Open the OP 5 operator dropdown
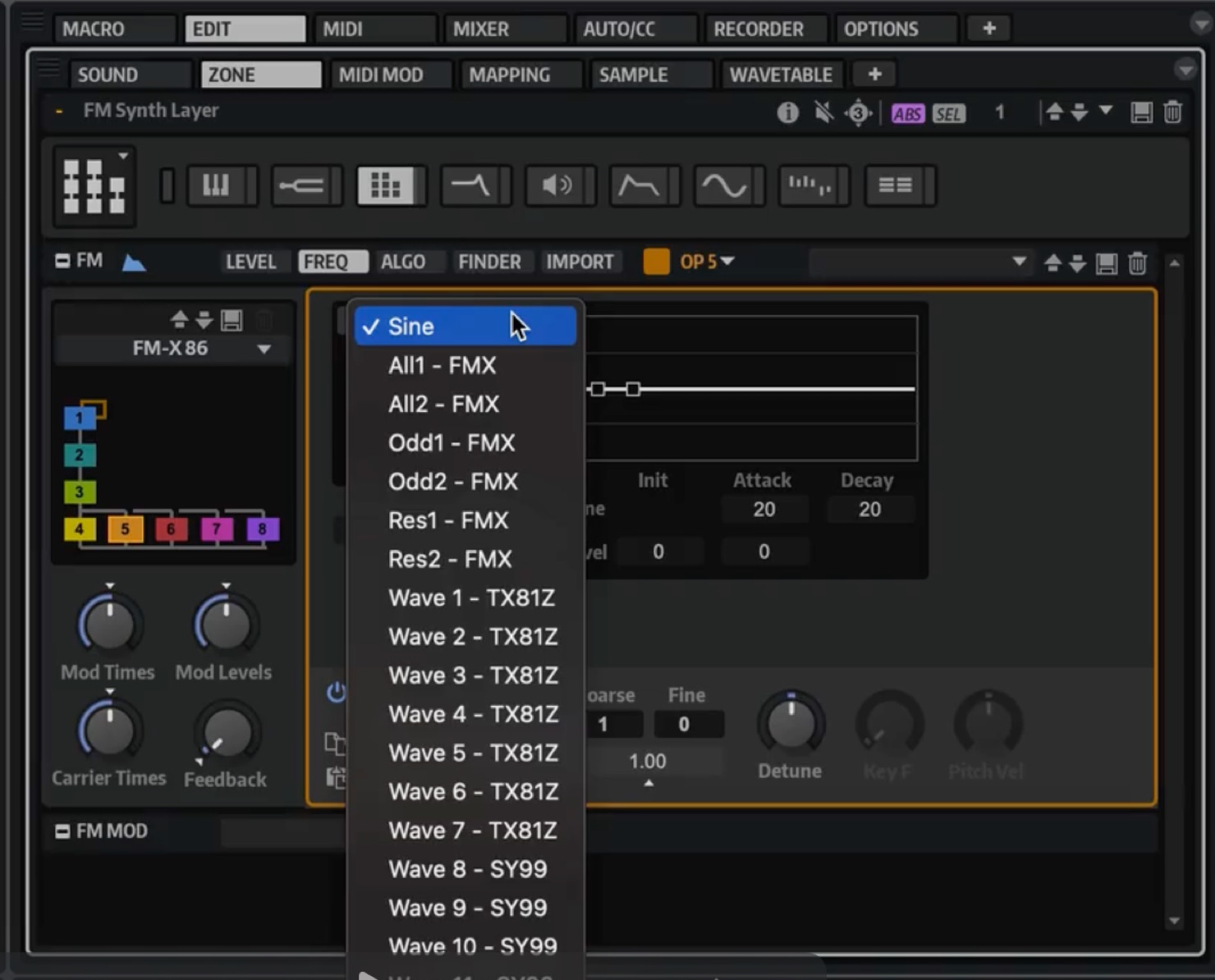This screenshot has width=1215, height=980. [x=707, y=262]
